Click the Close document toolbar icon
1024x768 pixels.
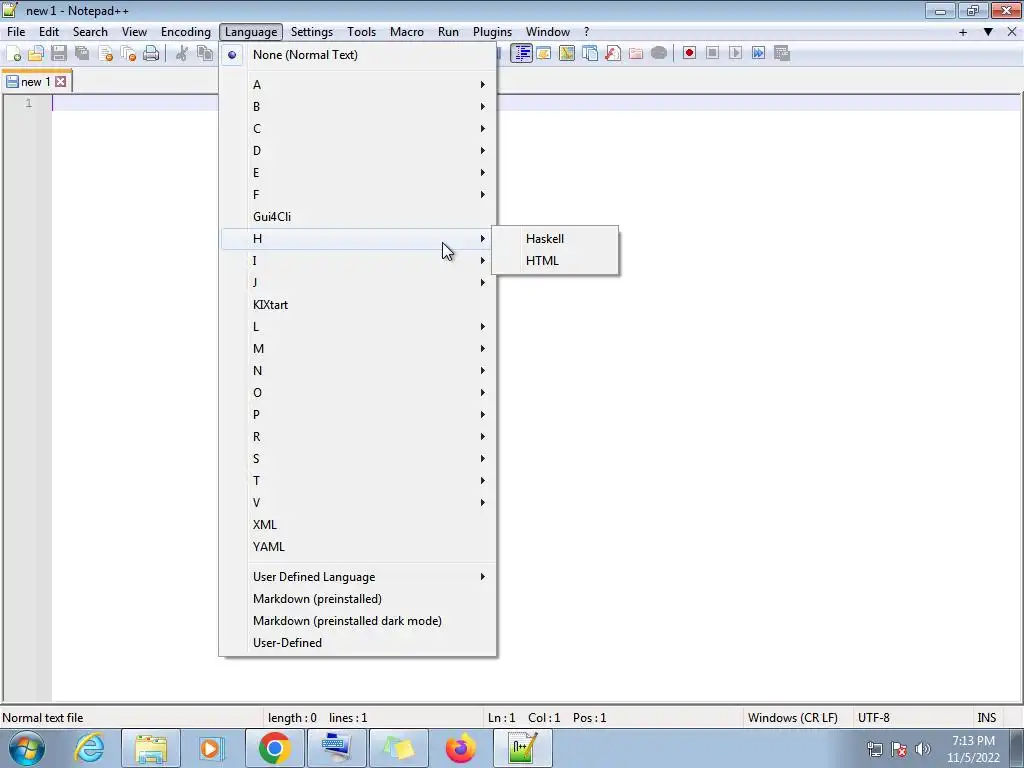pos(105,54)
